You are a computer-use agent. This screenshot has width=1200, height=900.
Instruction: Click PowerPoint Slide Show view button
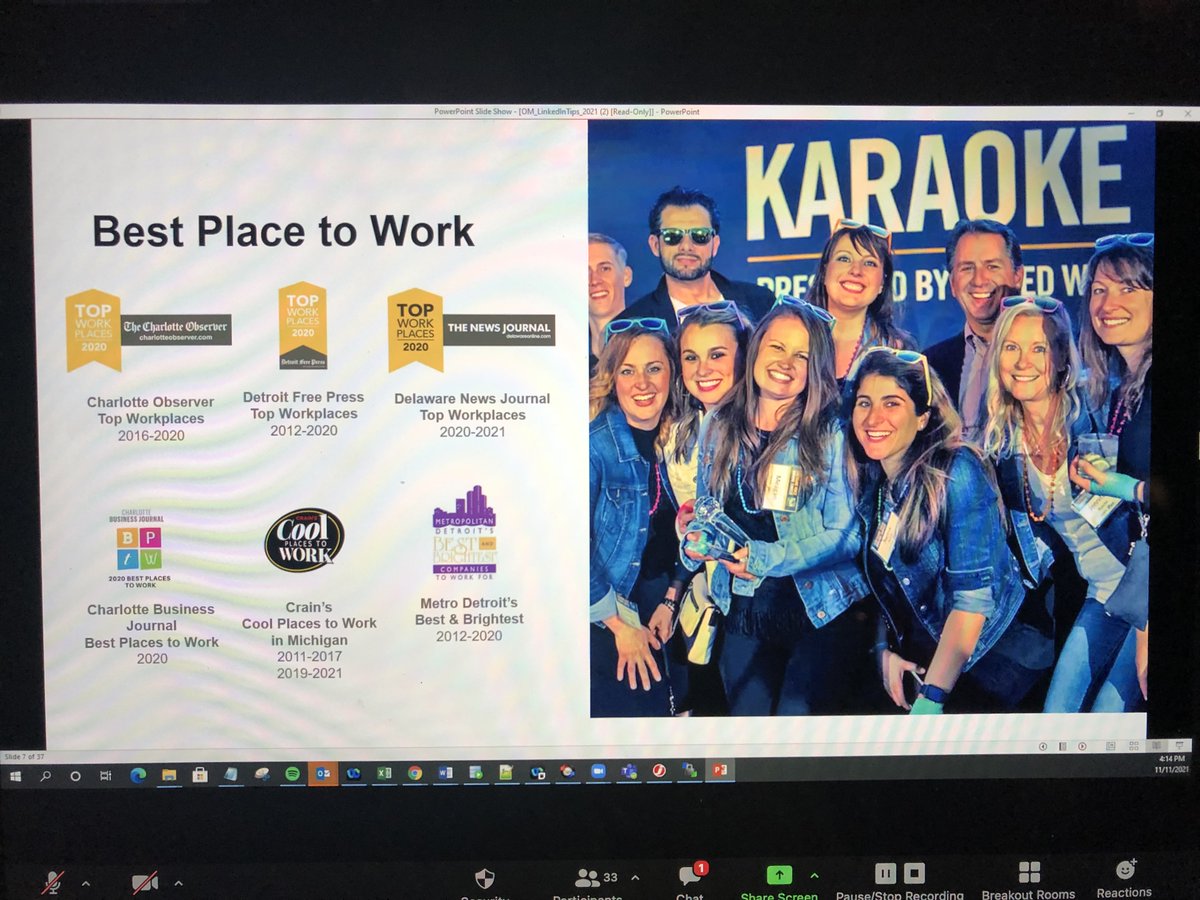[x=1179, y=747]
